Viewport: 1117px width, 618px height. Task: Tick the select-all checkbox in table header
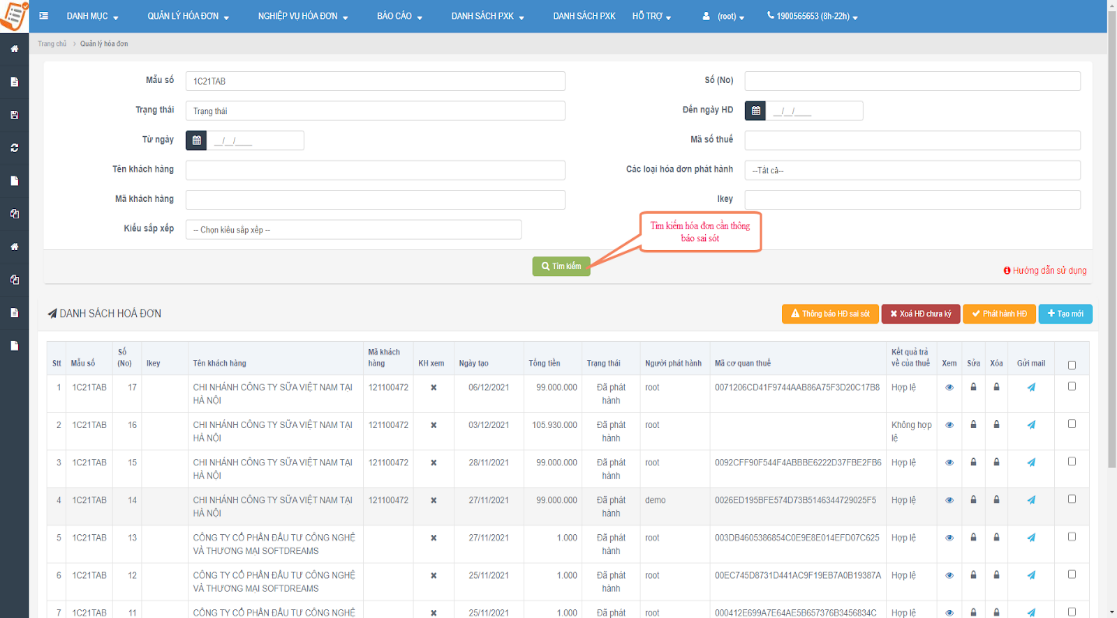(1072, 365)
